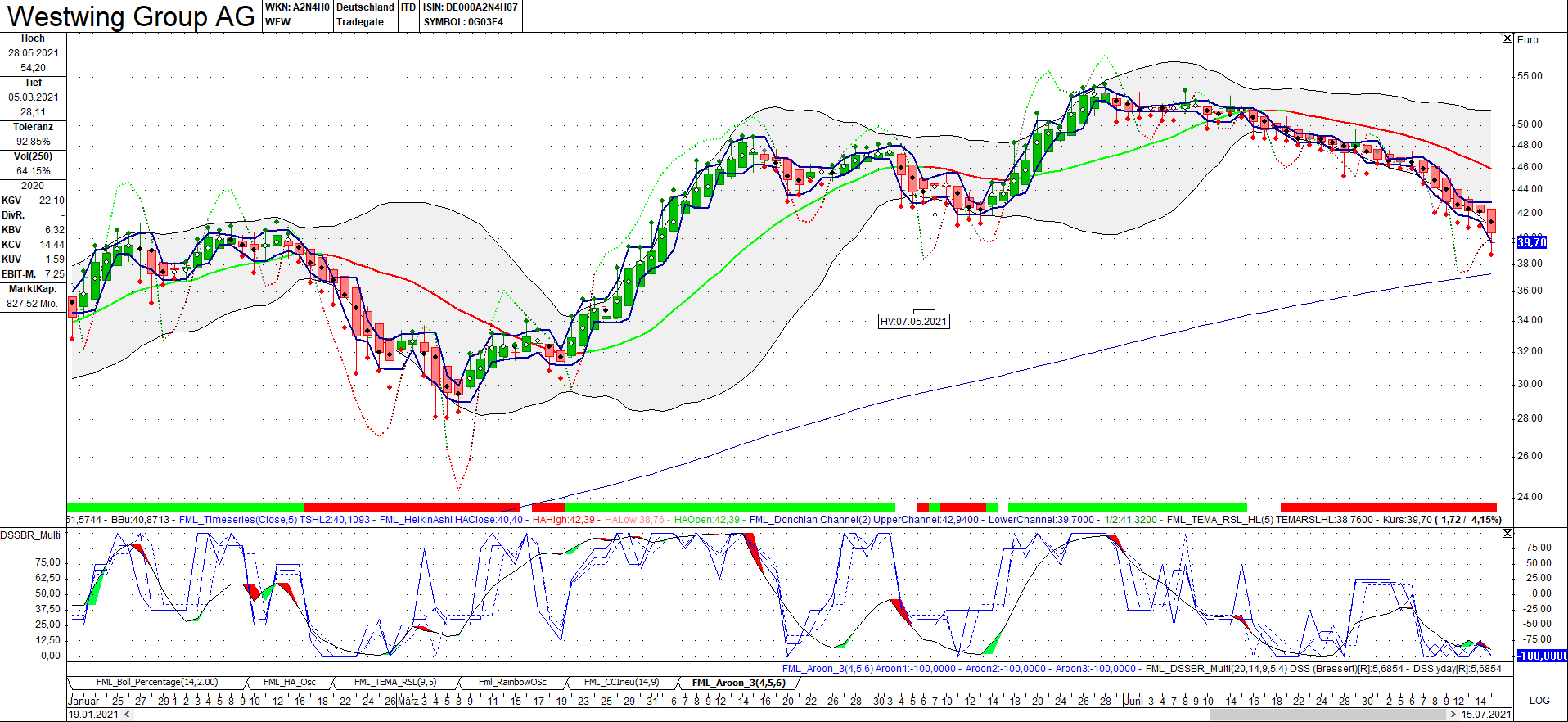Screen dimensions: 1568x722
Task: Click the FML_HeikinAshi HAClose:40,40 legend entry
Action: coord(452,520)
